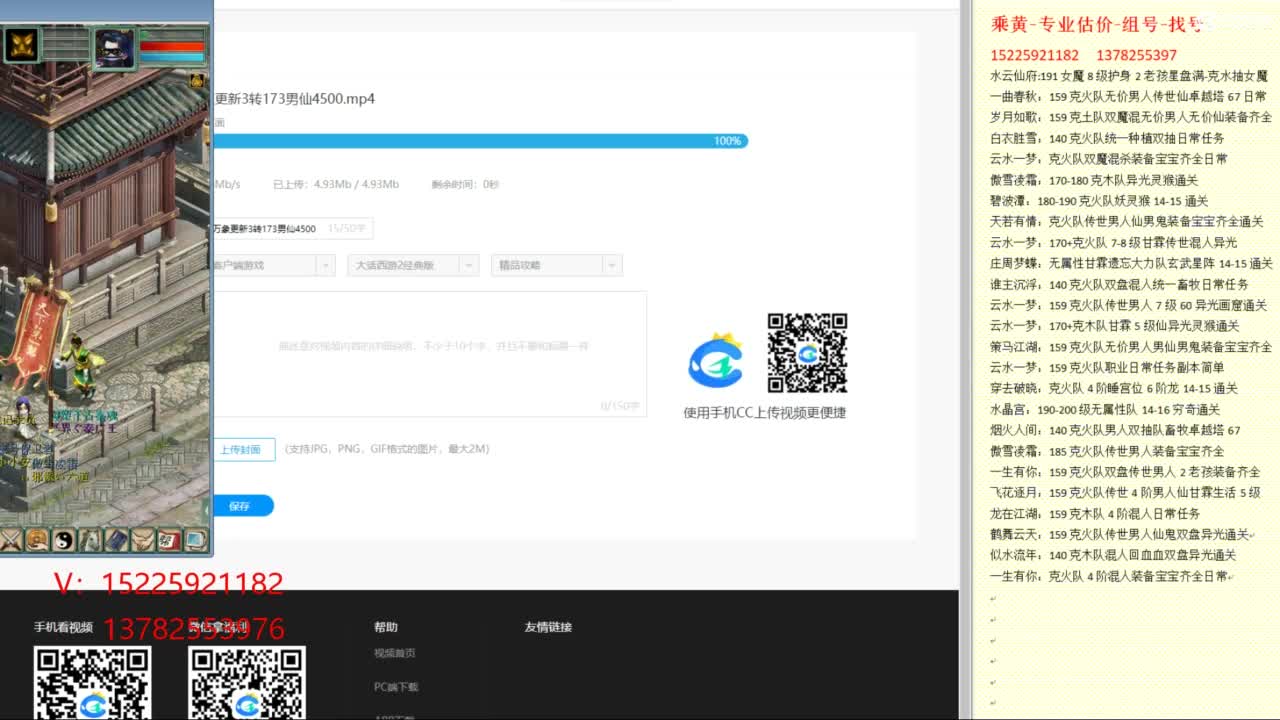This screenshot has height=720, width=1280.
Task: Open the 大话西游2经典版 game dropdown
Action: coord(414,265)
